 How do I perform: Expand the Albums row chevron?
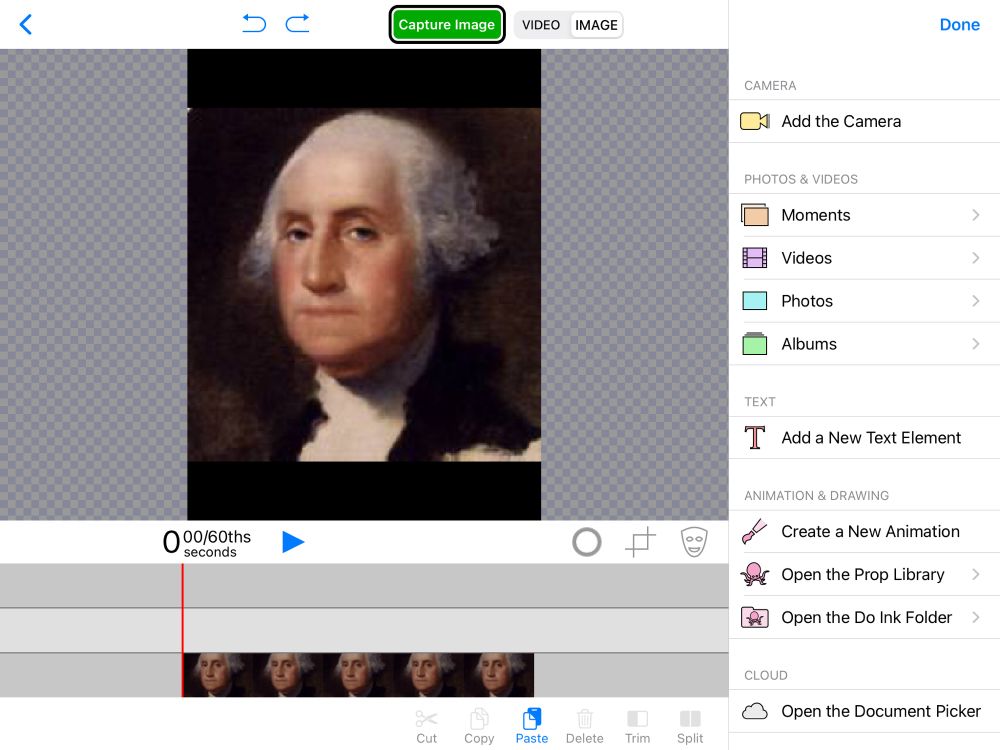[975, 344]
